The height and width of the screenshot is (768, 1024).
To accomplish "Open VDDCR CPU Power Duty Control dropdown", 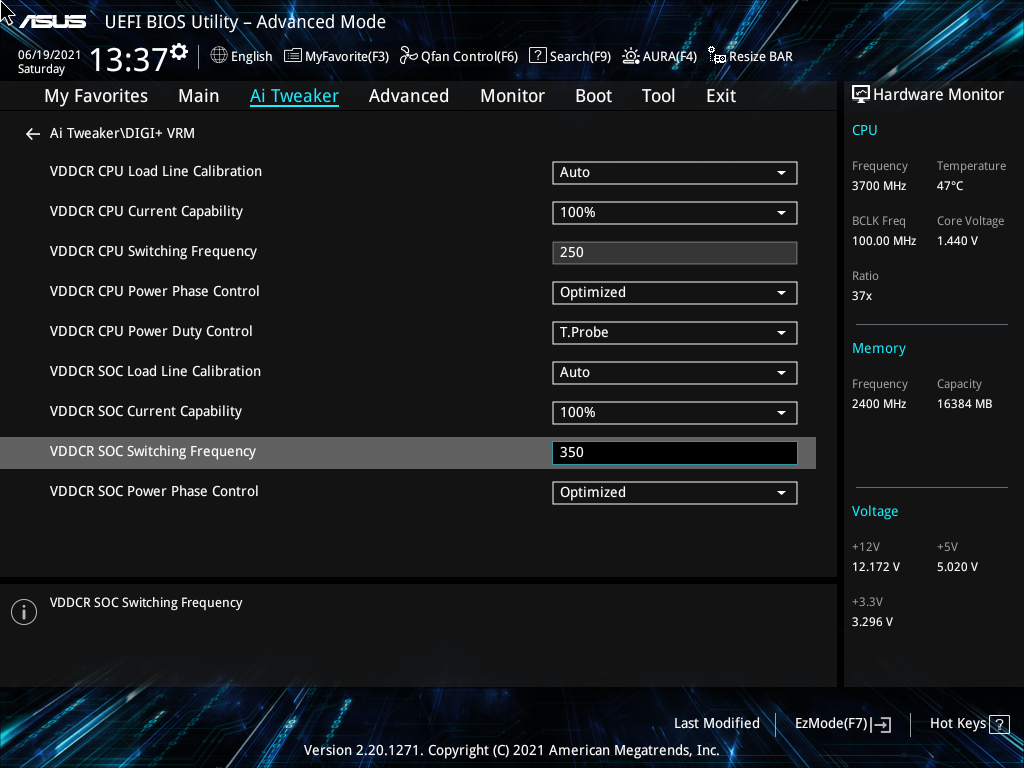I will (x=674, y=332).
